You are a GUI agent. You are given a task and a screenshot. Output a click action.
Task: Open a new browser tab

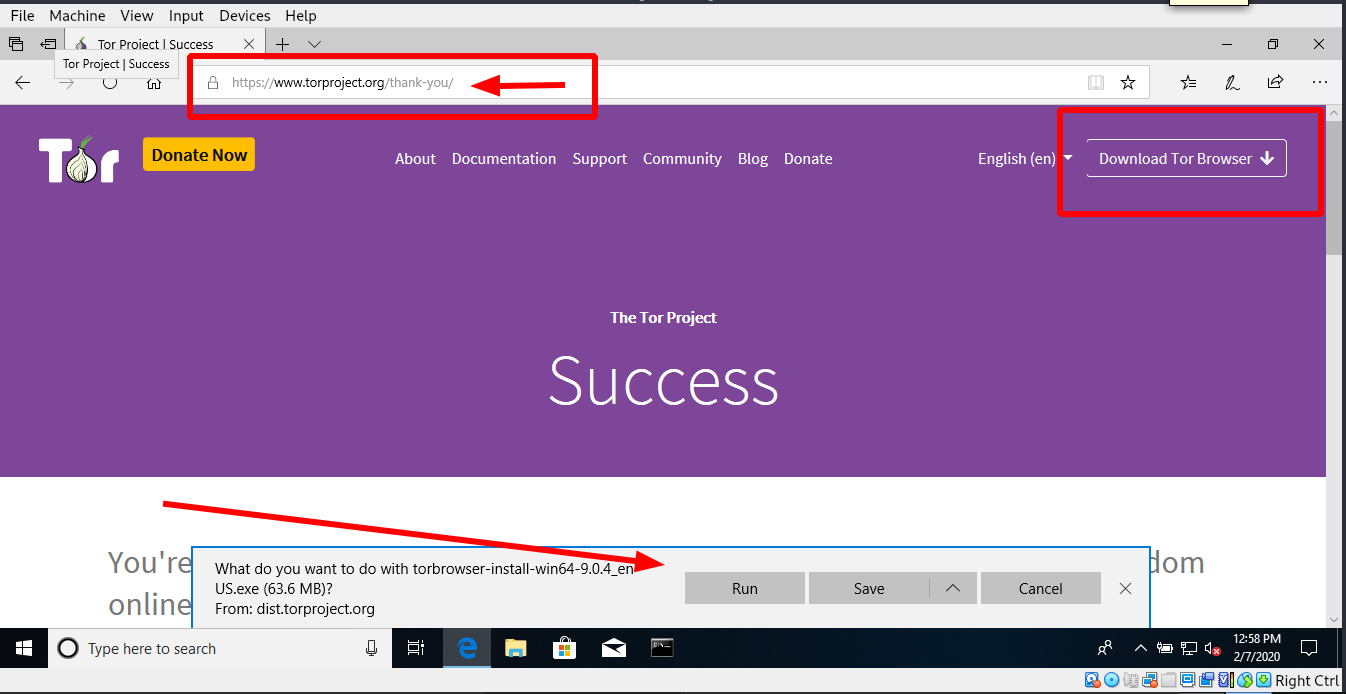[x=282, y=44]
